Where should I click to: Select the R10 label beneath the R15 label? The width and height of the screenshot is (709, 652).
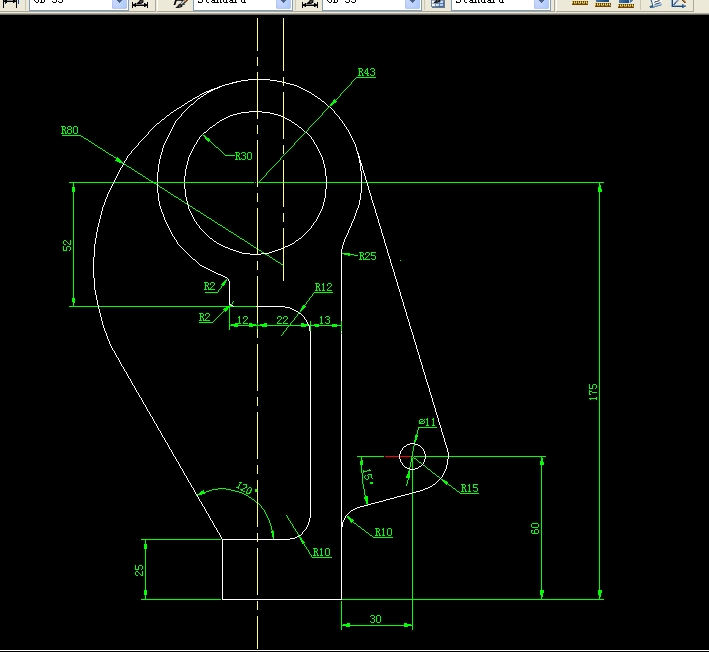[383, 532]
